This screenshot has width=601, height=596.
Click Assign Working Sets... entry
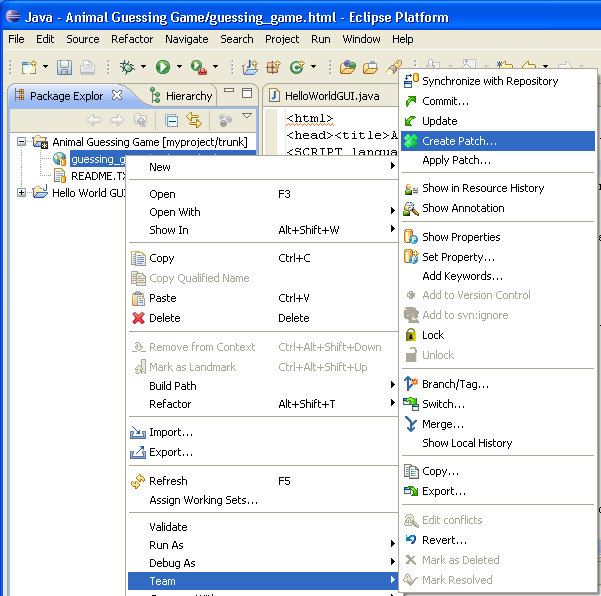point(263,500)
